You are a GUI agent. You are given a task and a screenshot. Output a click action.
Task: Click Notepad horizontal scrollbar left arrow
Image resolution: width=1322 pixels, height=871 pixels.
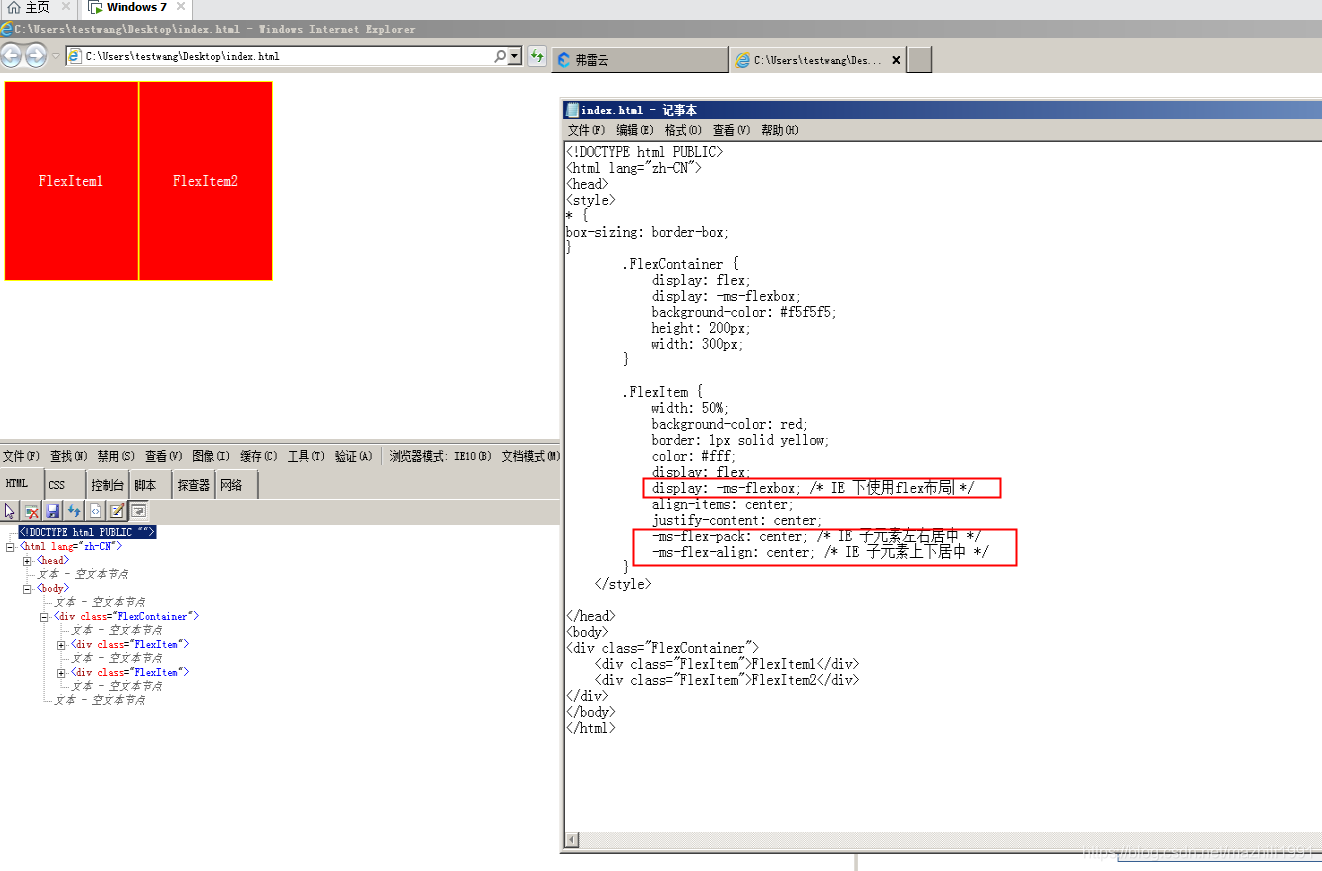click(x=572, y=840)
